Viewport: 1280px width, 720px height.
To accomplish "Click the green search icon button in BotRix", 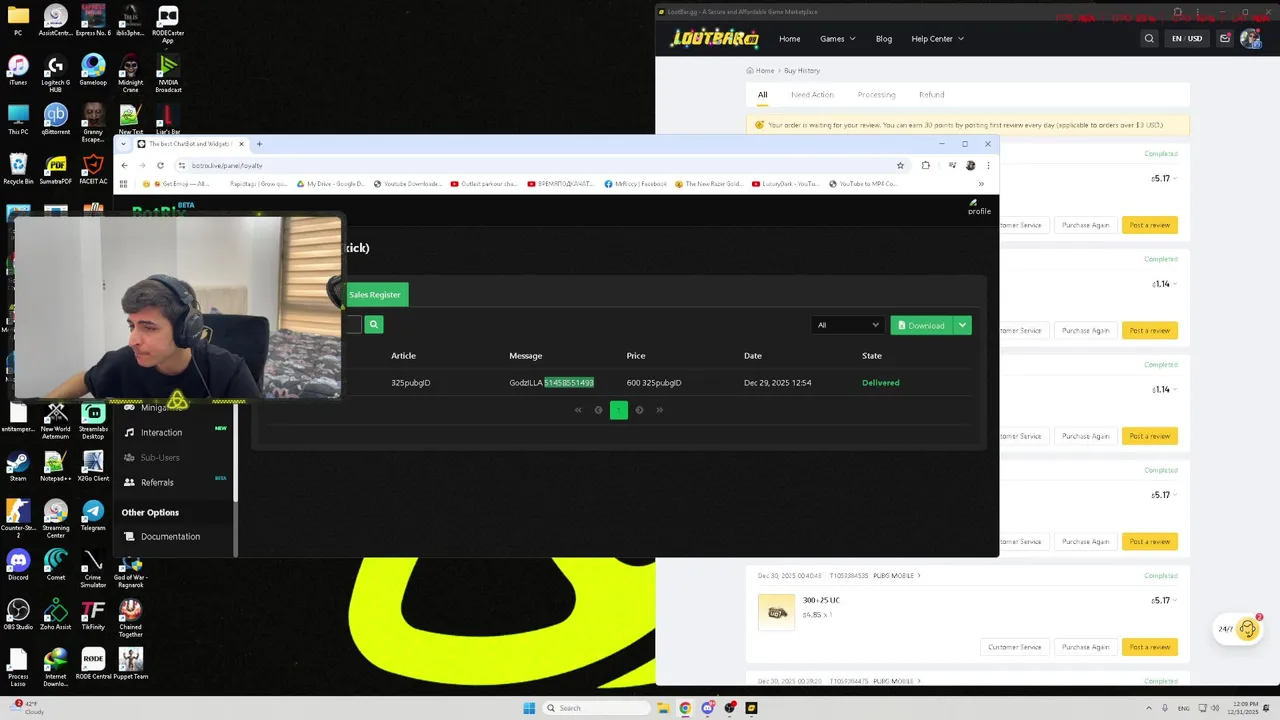I will (x=374, y=324).
